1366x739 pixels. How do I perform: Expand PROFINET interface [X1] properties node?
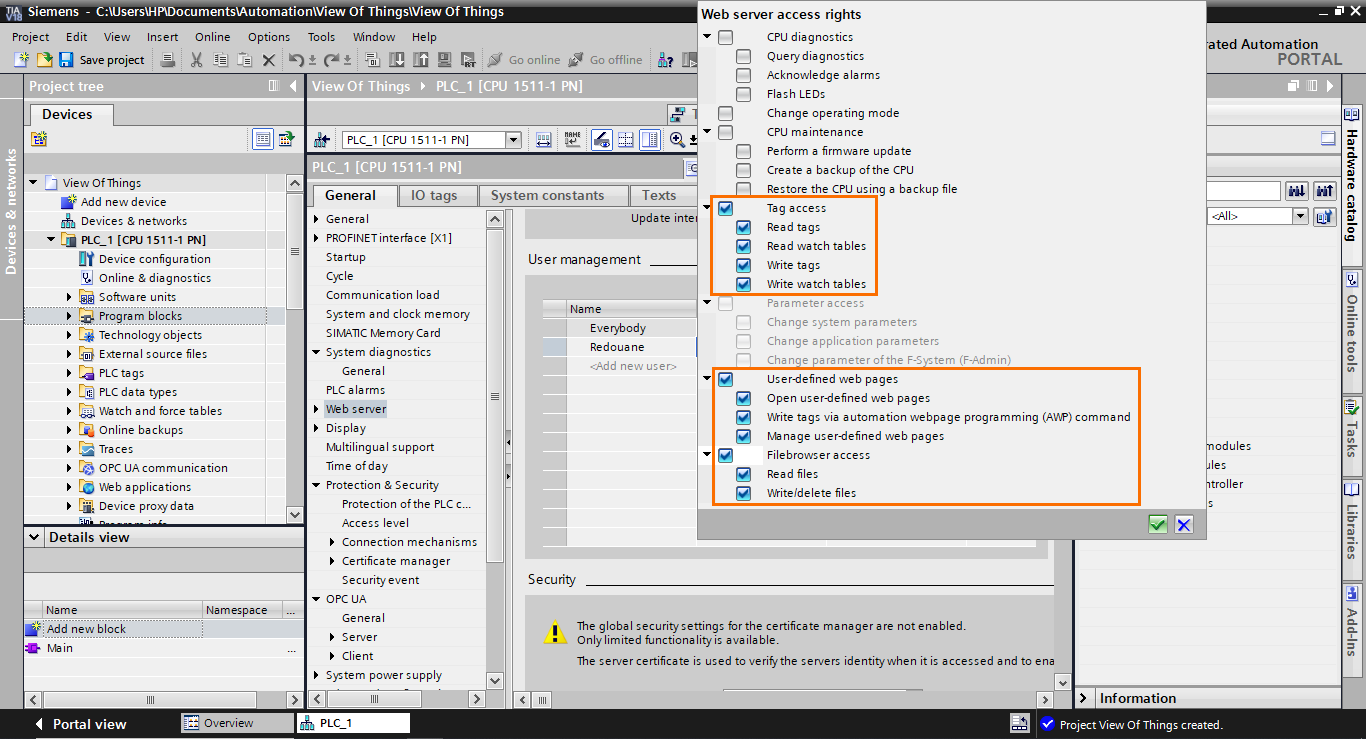click(x=317, y=238)
